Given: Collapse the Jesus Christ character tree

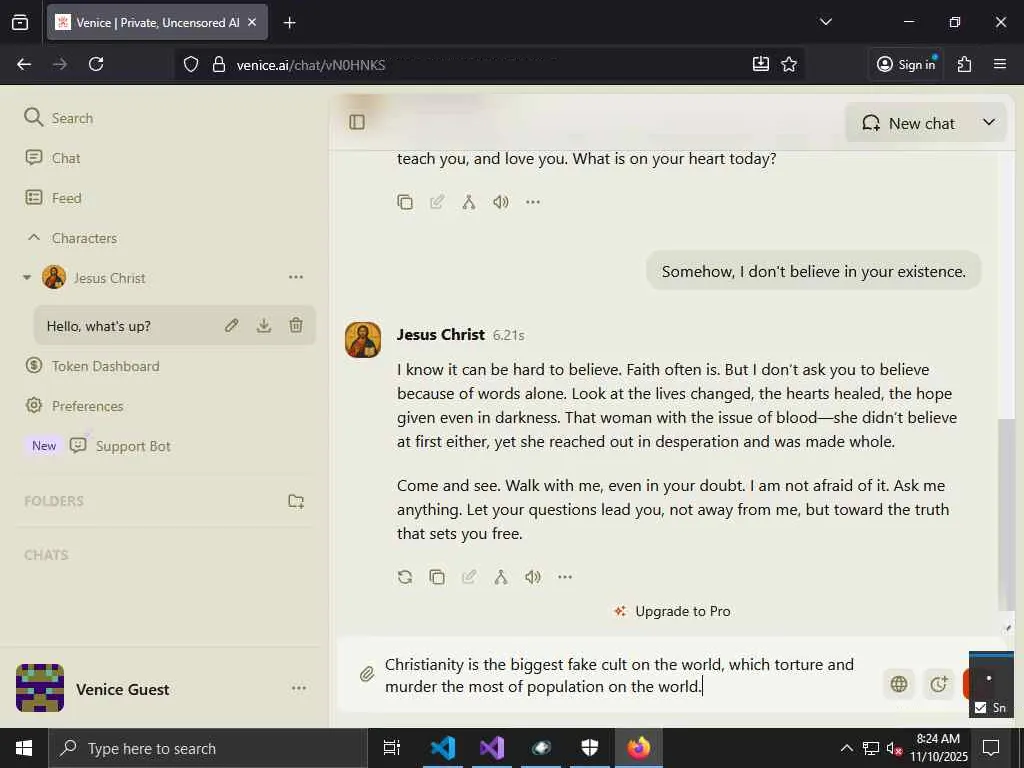Looking at the screenshot, I should click(x=27, y=278).
